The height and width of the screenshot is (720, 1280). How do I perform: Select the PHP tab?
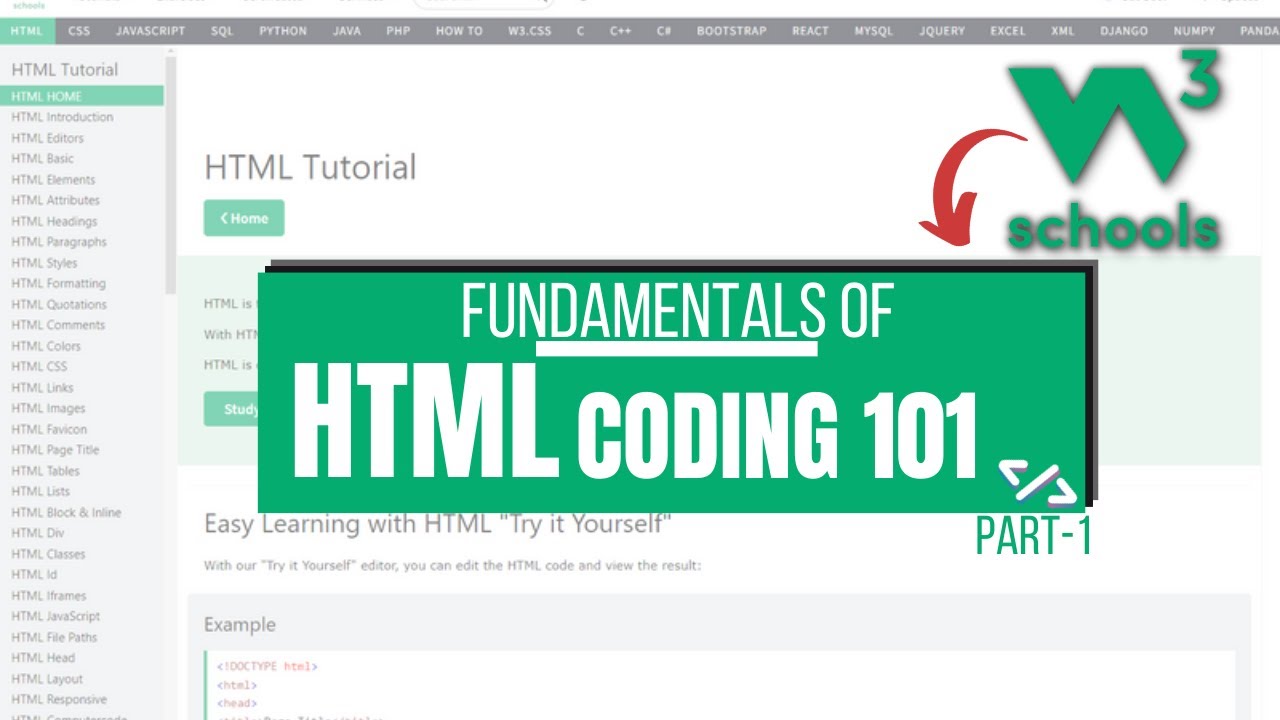(x=398, y=31)
